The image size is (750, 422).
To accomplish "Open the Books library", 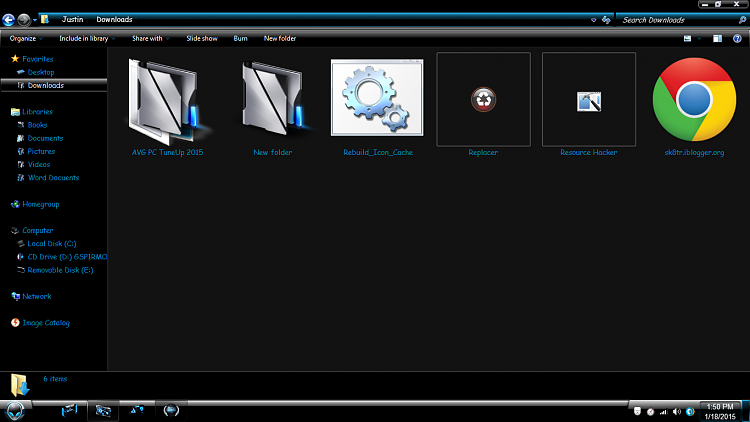I will pos(37,125).
